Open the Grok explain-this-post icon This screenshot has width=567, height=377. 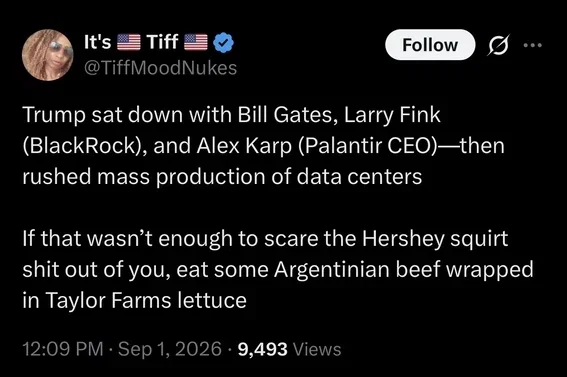[x=499, y=45]
